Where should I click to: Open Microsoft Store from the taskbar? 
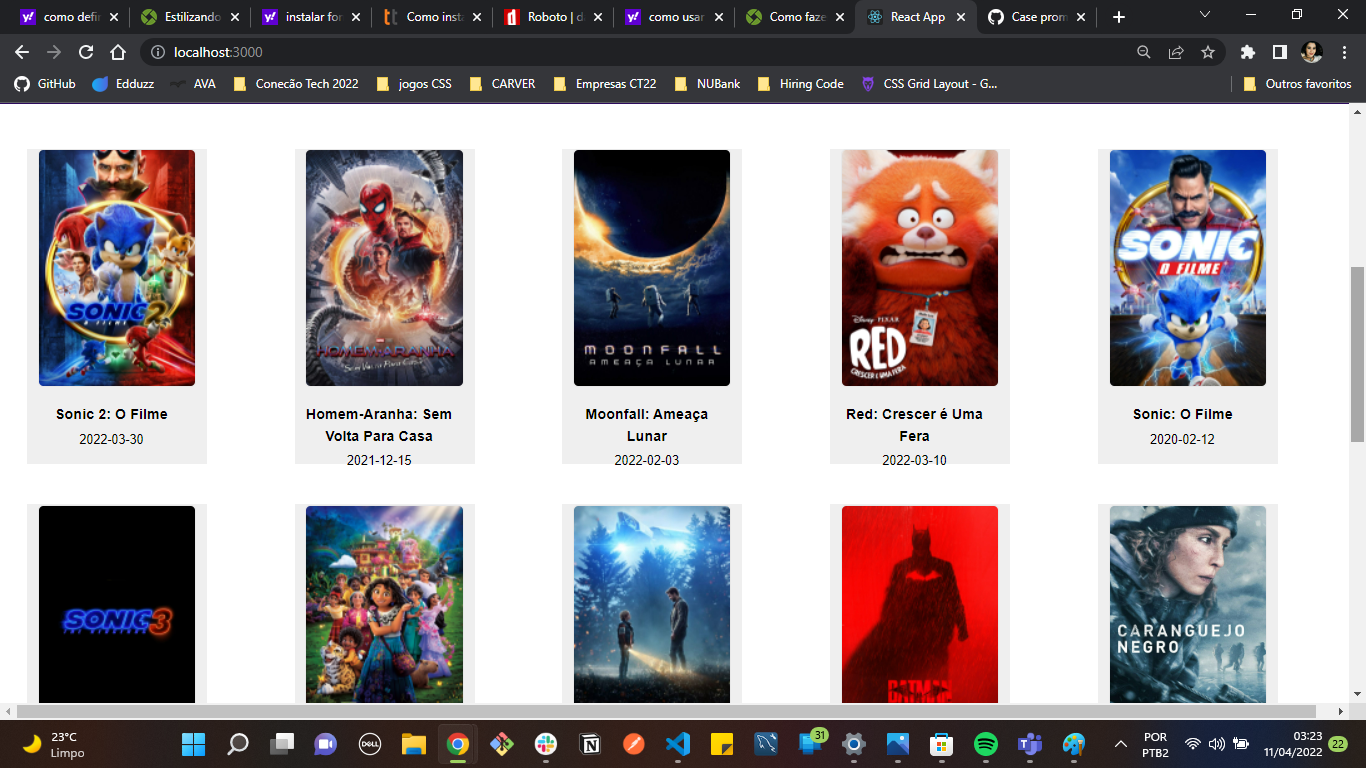(942, 744)
